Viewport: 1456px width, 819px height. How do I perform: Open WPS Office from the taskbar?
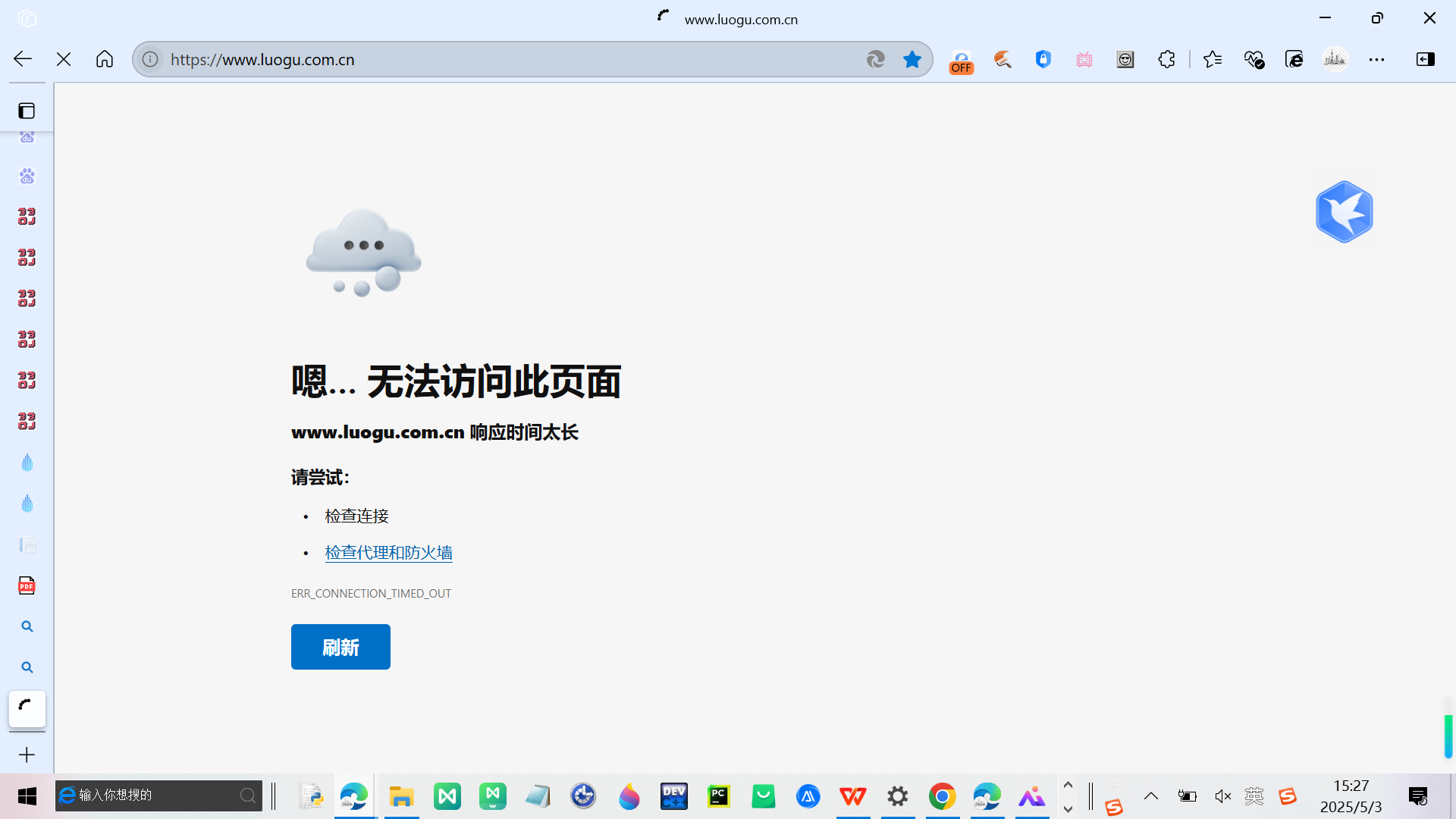coord(853,796)
